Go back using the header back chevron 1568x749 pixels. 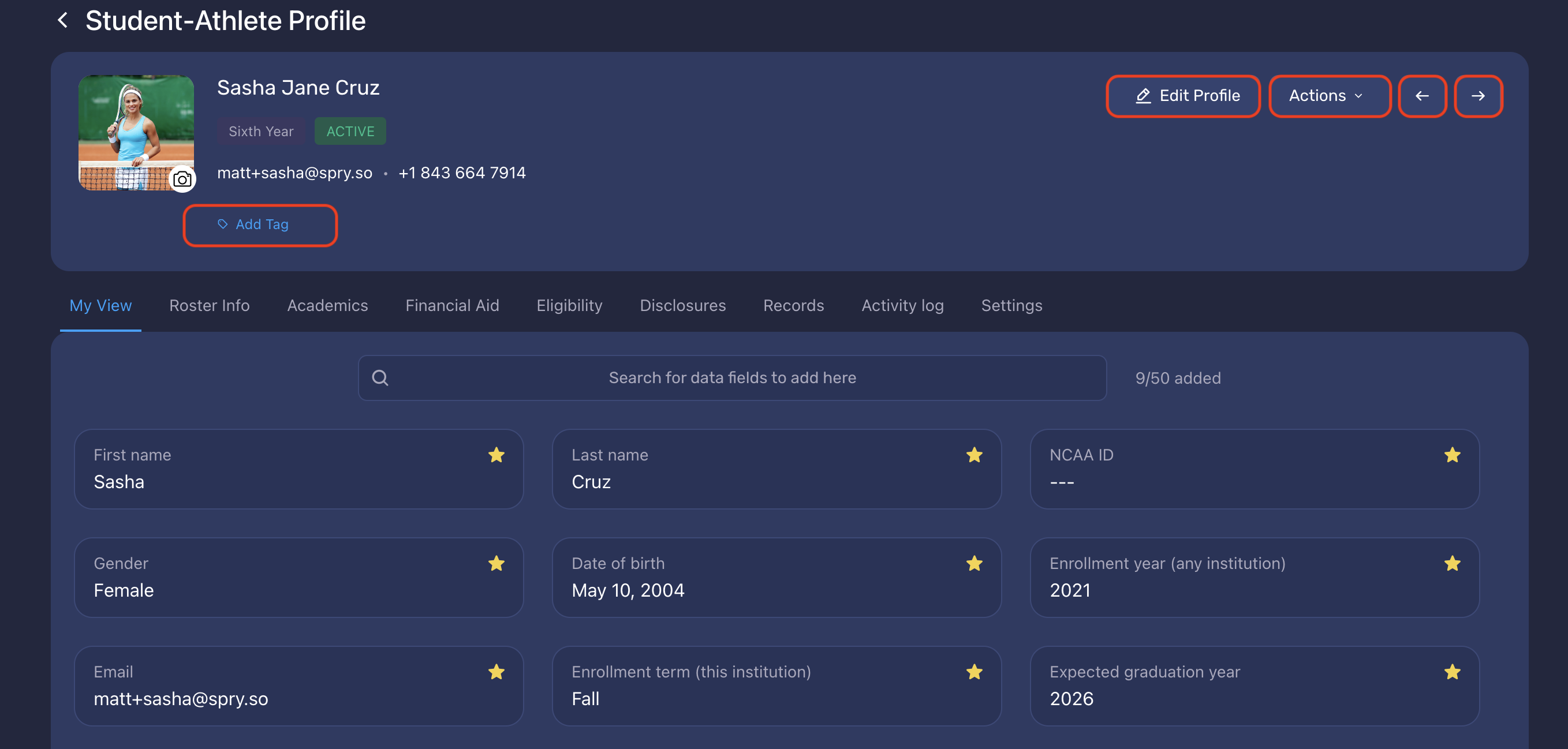(62, 20)
